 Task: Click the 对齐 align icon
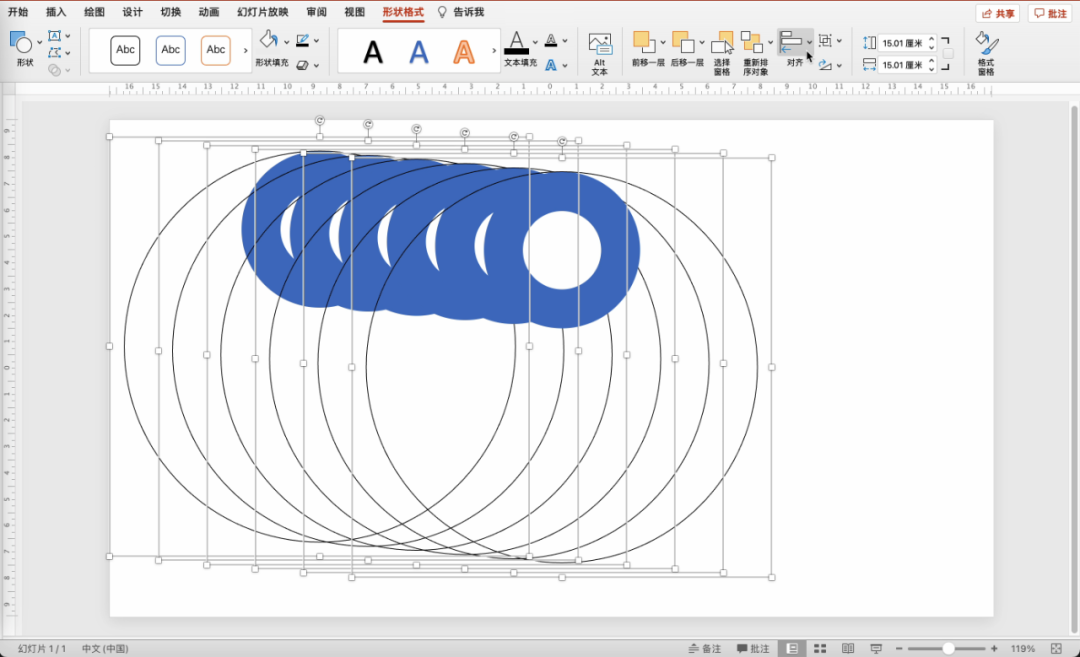click(x=791, y=42)
